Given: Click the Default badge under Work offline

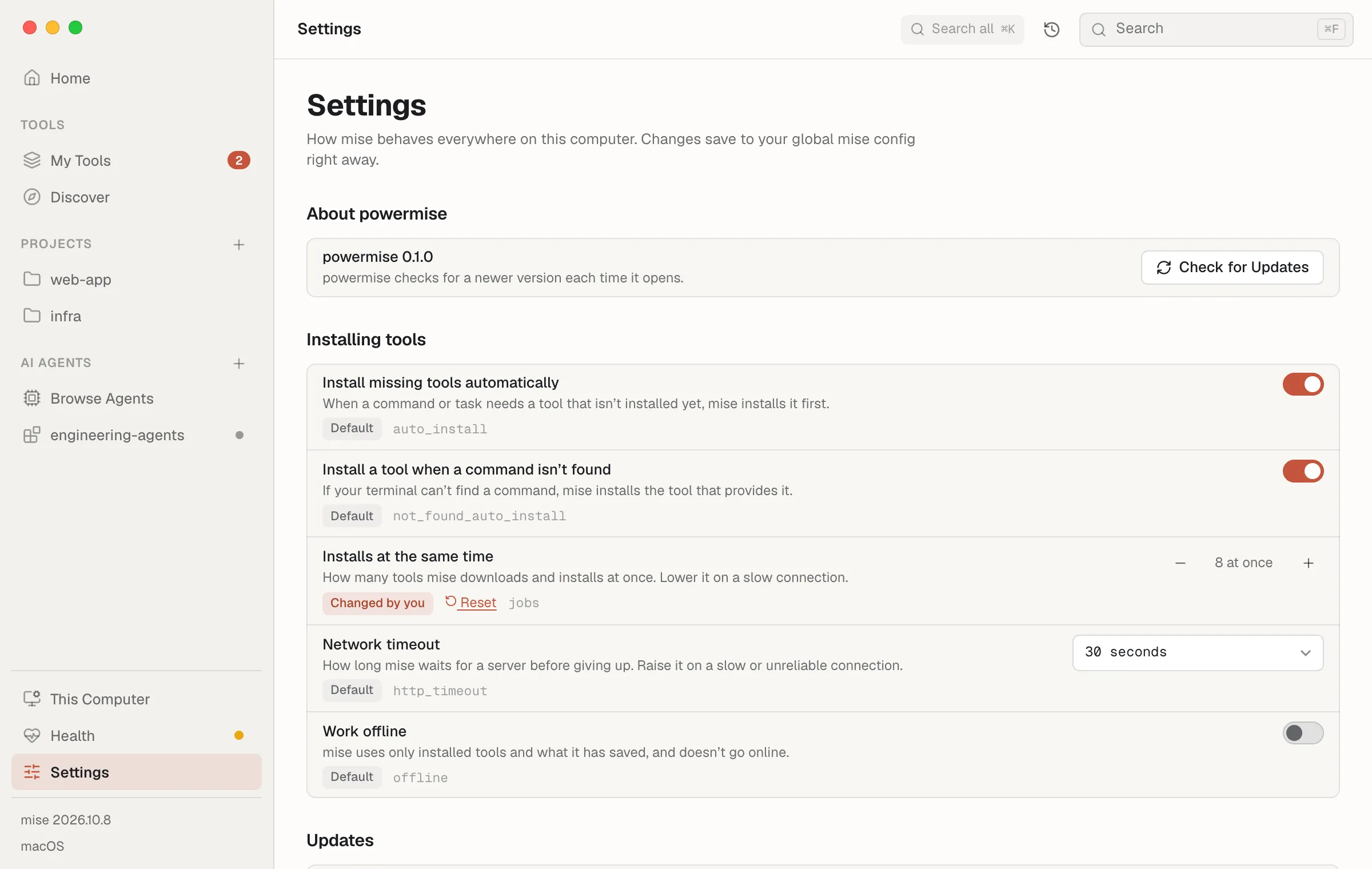Looking at the screenshot, I should pos(352,777).
